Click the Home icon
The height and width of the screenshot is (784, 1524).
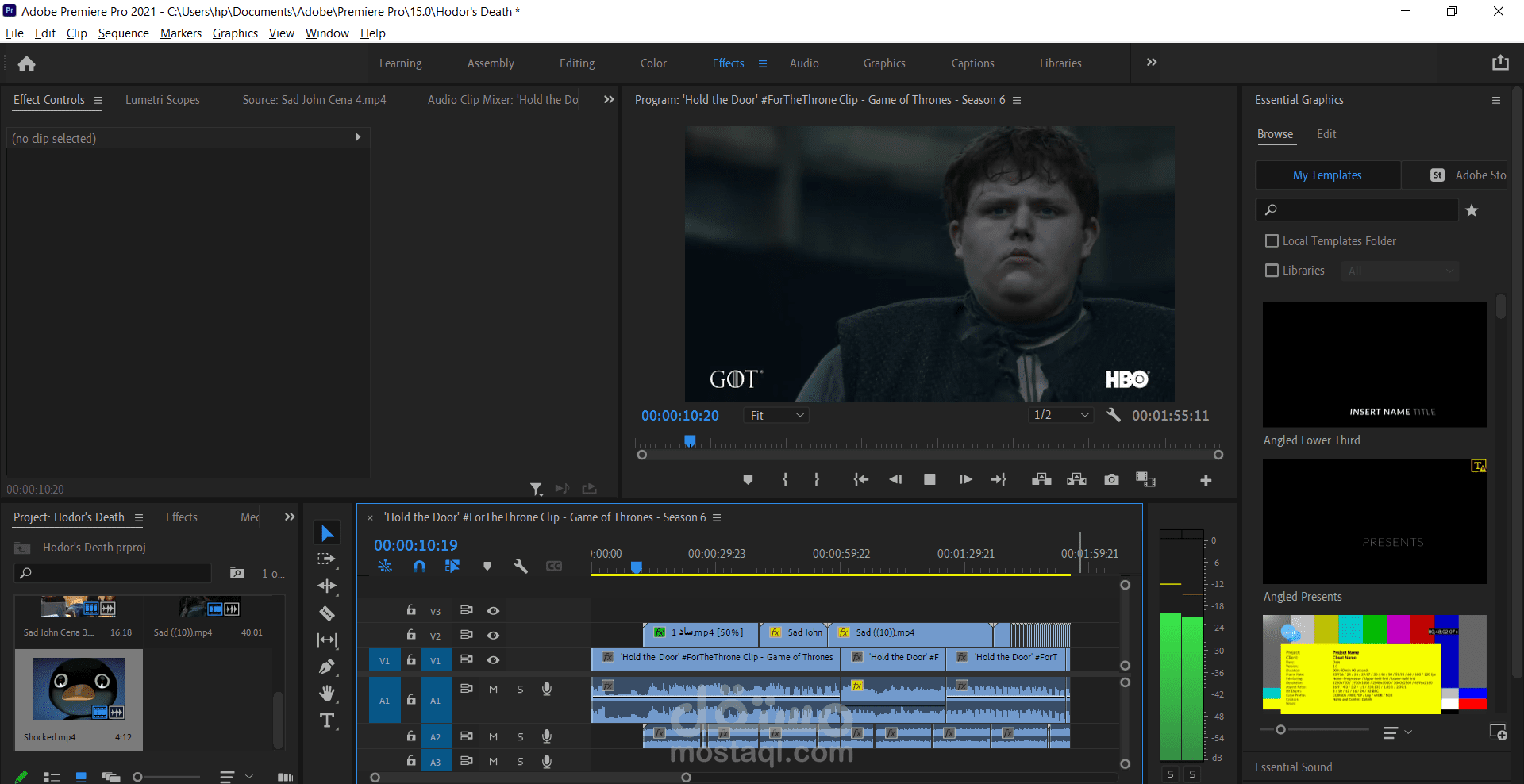tap(26, 63)
